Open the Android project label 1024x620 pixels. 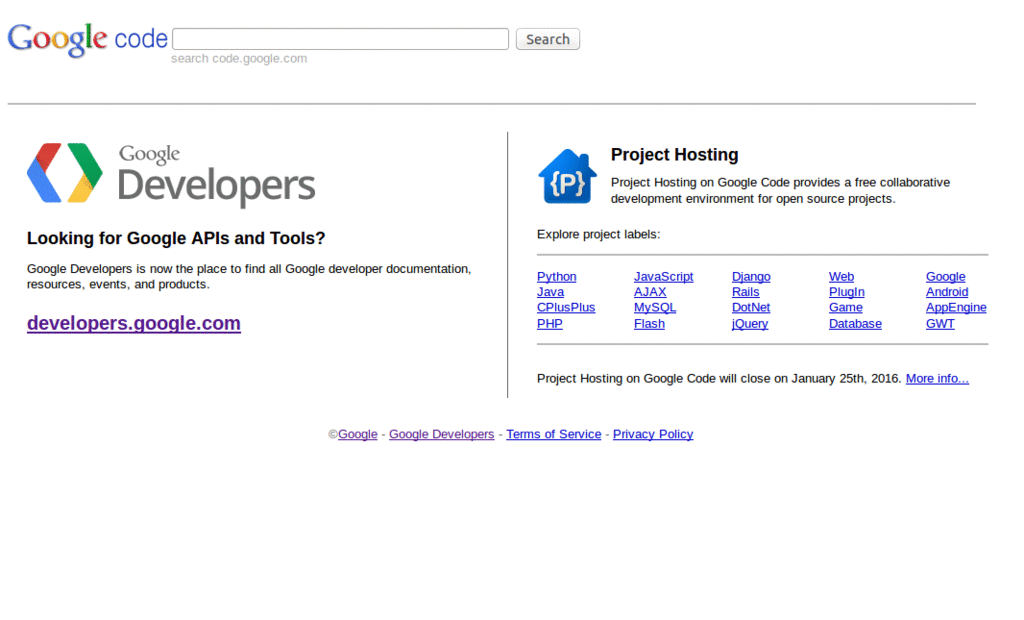pyautogui.click(x=947, y=292)
